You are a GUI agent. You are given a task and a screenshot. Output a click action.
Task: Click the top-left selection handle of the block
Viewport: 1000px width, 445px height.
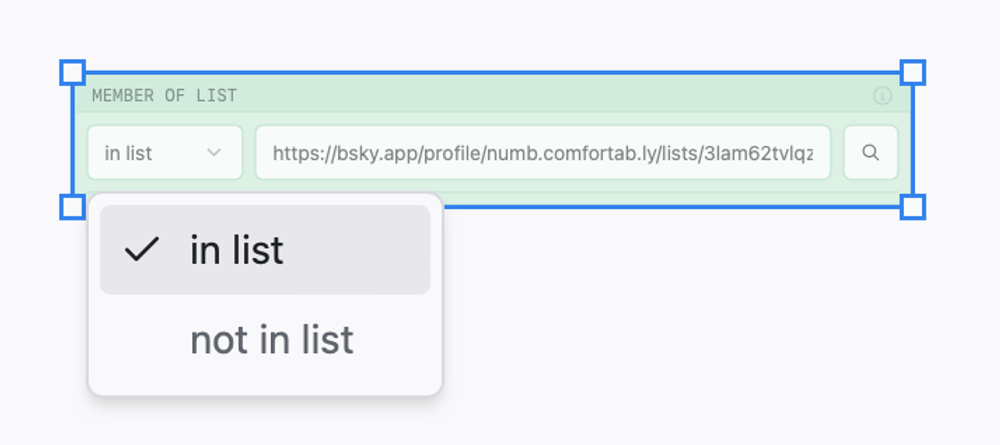click(x=73, y=73)
